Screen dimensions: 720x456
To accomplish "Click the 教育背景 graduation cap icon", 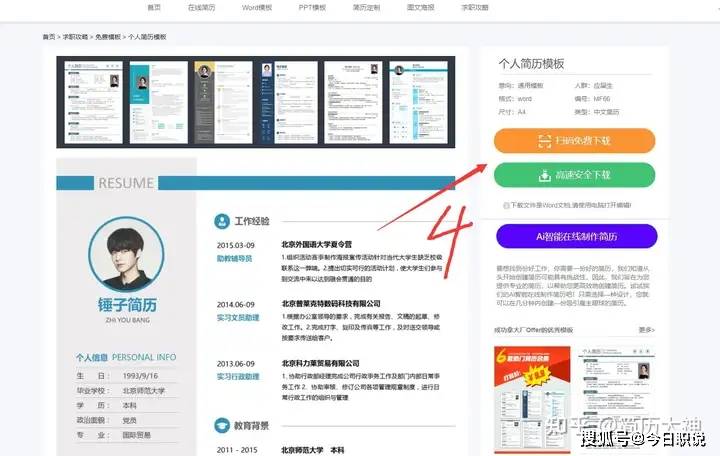I will (x=222, y=425).
